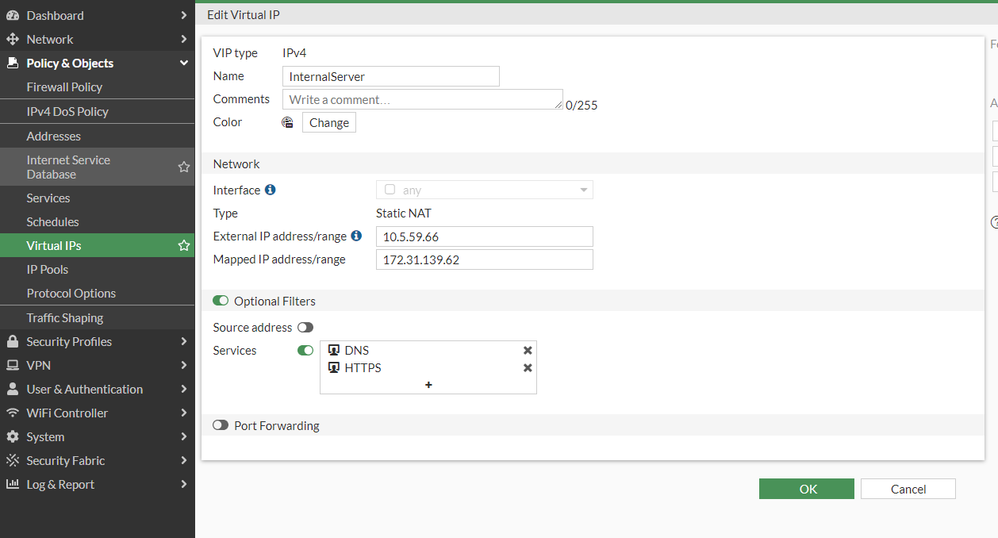This screenshot has height=538, width=998.
Task: Remove the DNS service entry
Action: click(527, 350)
